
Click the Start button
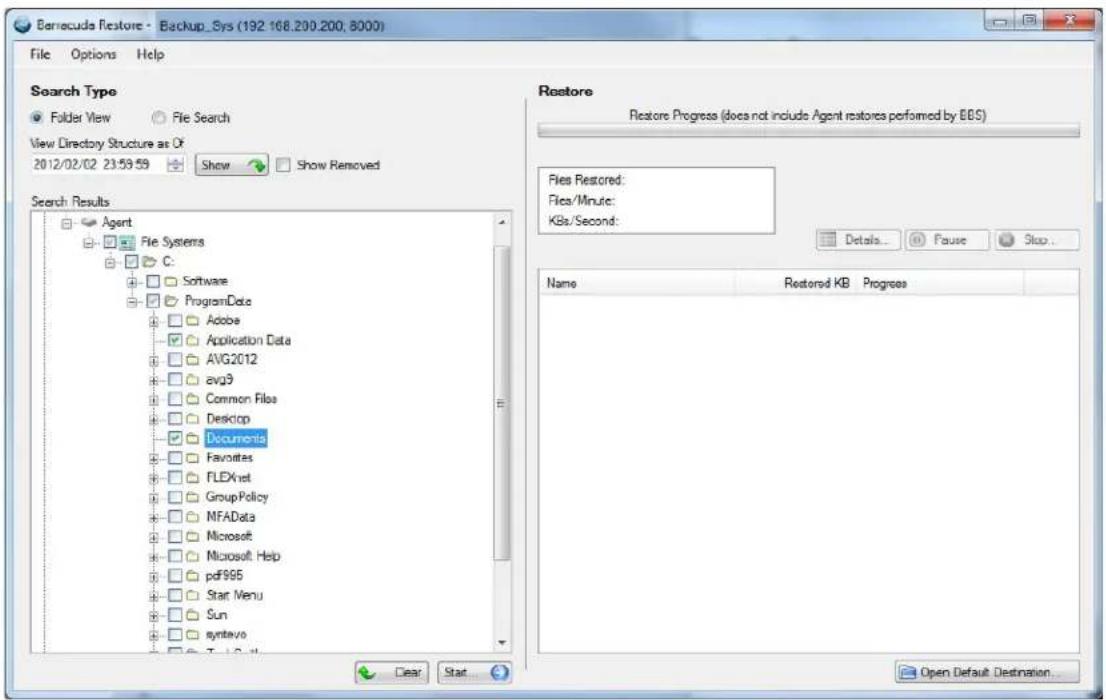(474, 672)
